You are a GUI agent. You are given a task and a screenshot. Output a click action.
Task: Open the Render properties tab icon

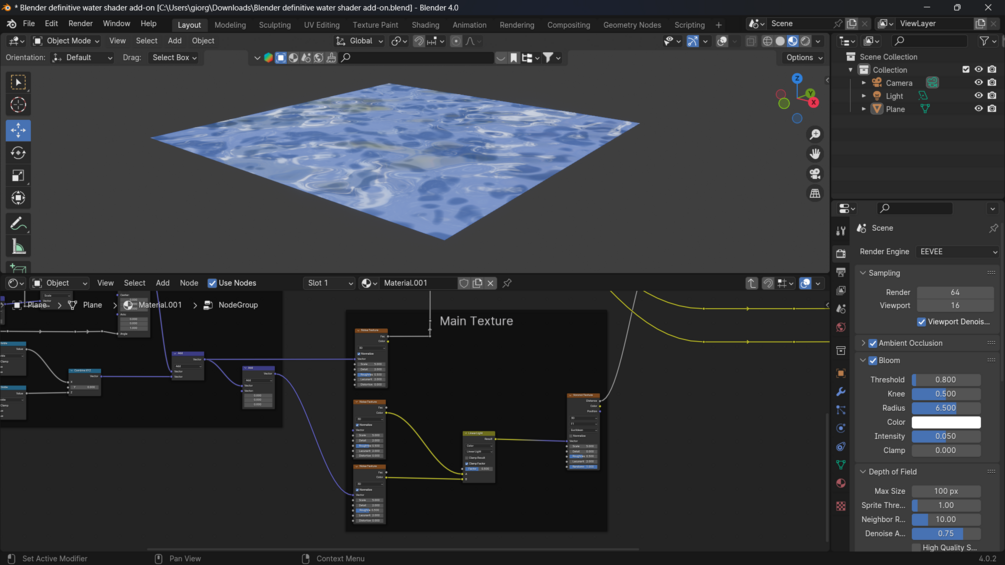pyautogui.click(x=841, y=254)
